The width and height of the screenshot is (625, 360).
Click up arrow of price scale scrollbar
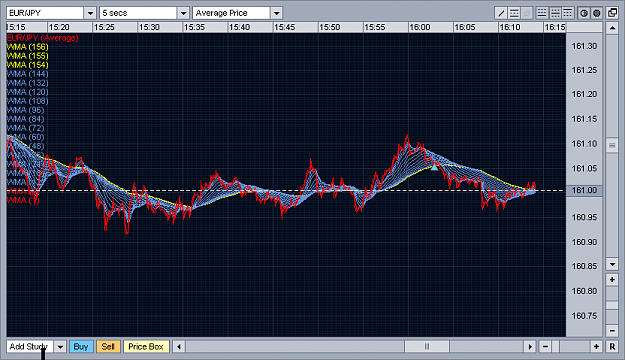click(x=612, y=28)
